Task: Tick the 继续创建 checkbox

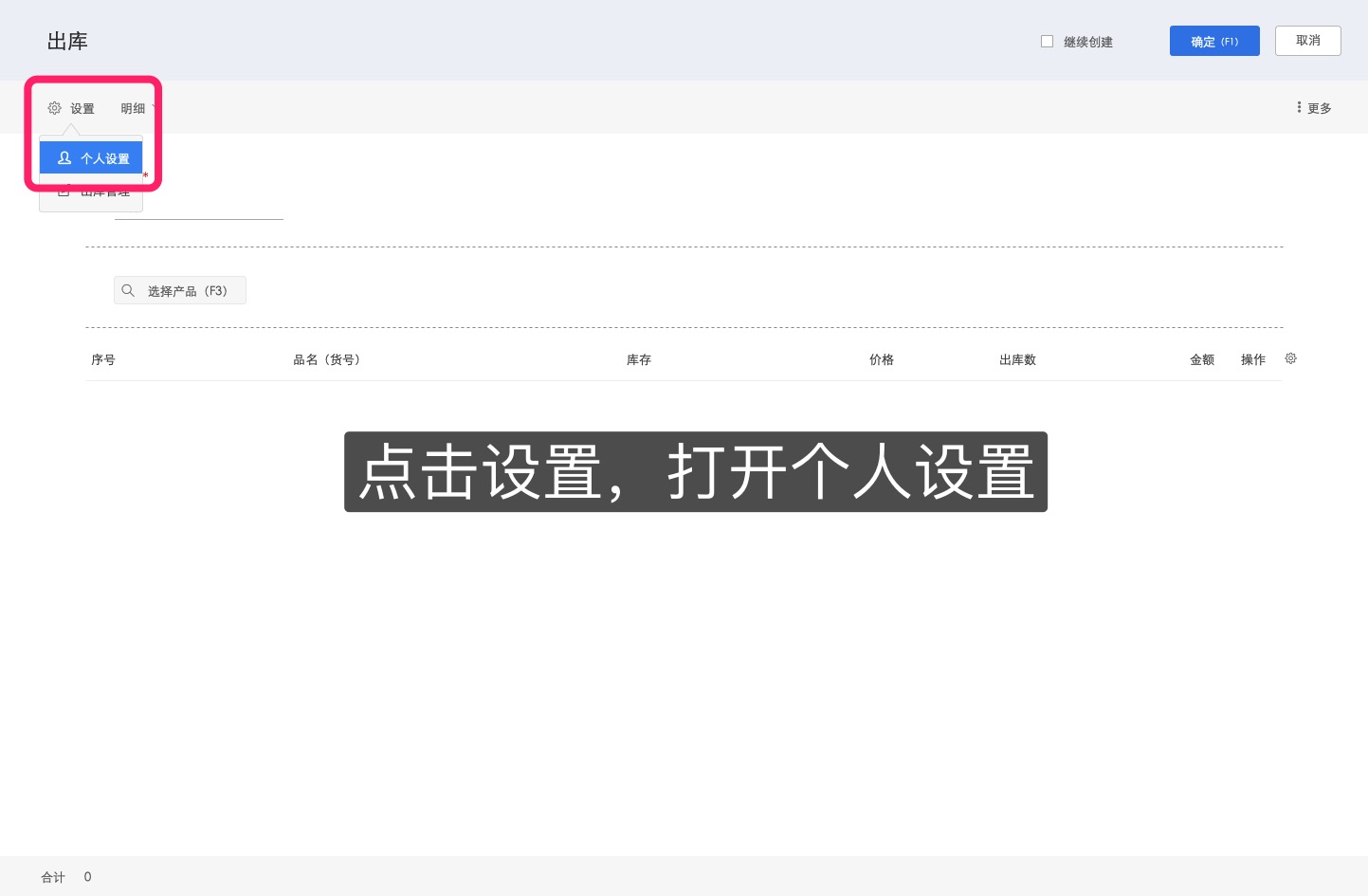Action: tap(1047, 42)
